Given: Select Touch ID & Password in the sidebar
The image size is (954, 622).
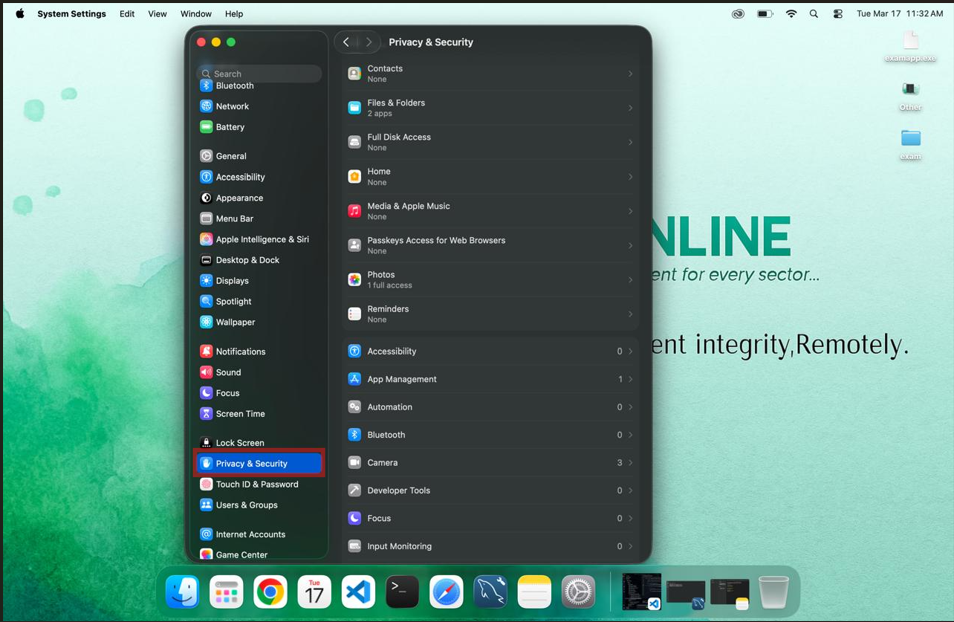Looking at the screenshot, I should coord(257,484).
